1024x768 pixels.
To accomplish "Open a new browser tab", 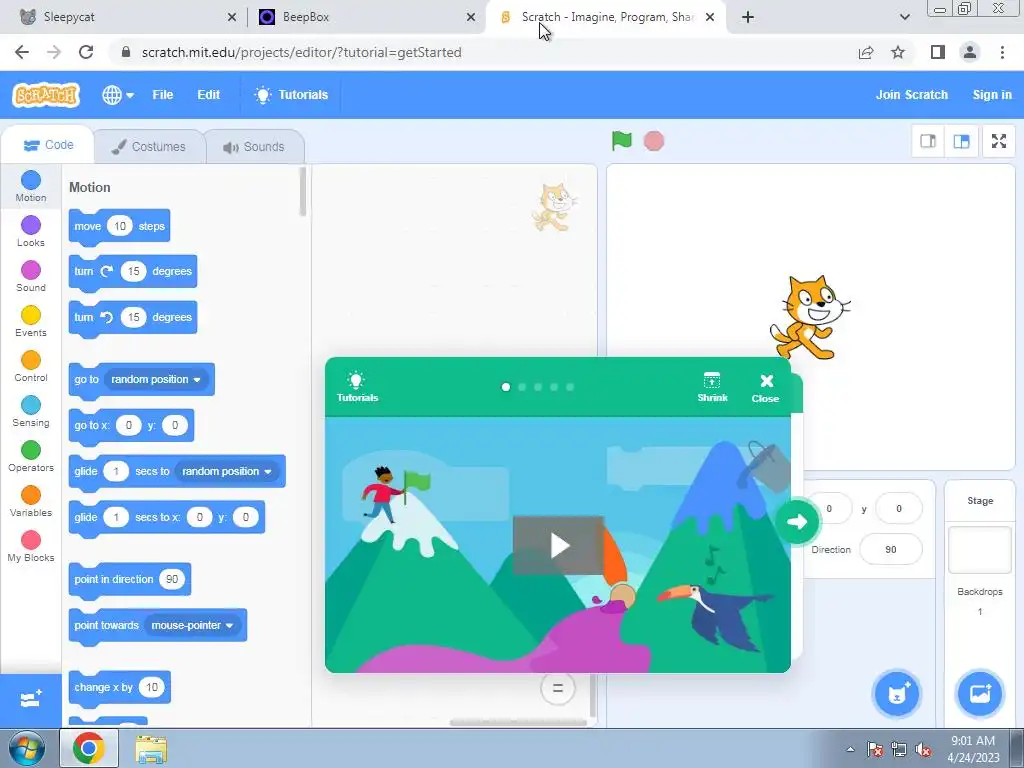I will (748, 17).
